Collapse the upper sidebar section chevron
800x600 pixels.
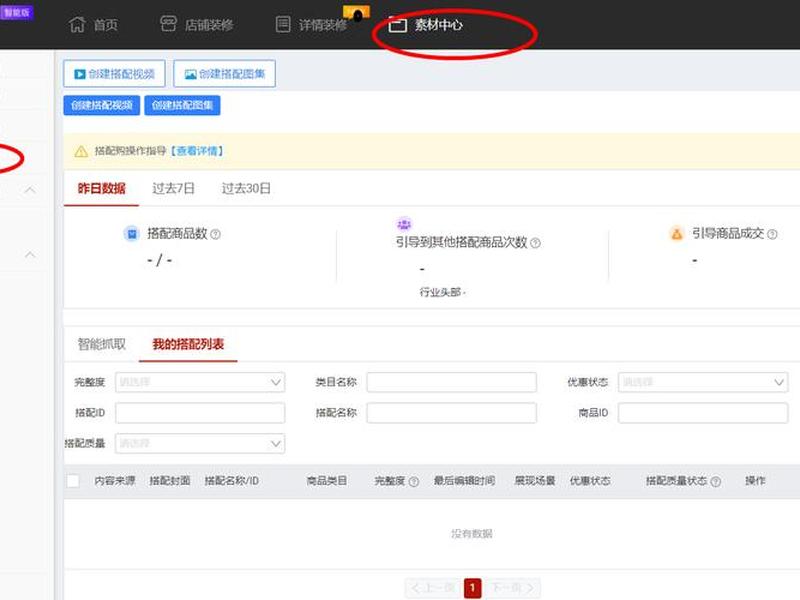[x=30, y=190]
